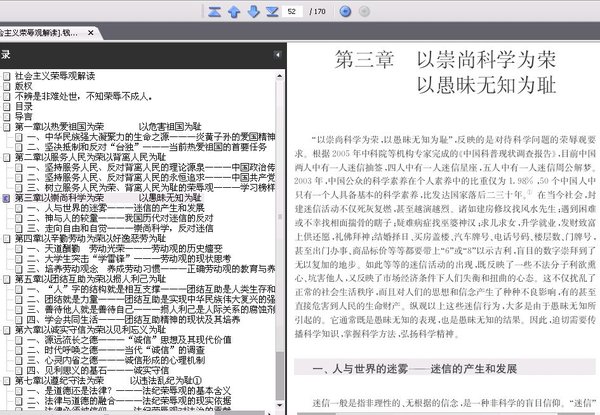Click the bookmark icon beside 第五章以团结互助为荣

click(x=6, y=279)
